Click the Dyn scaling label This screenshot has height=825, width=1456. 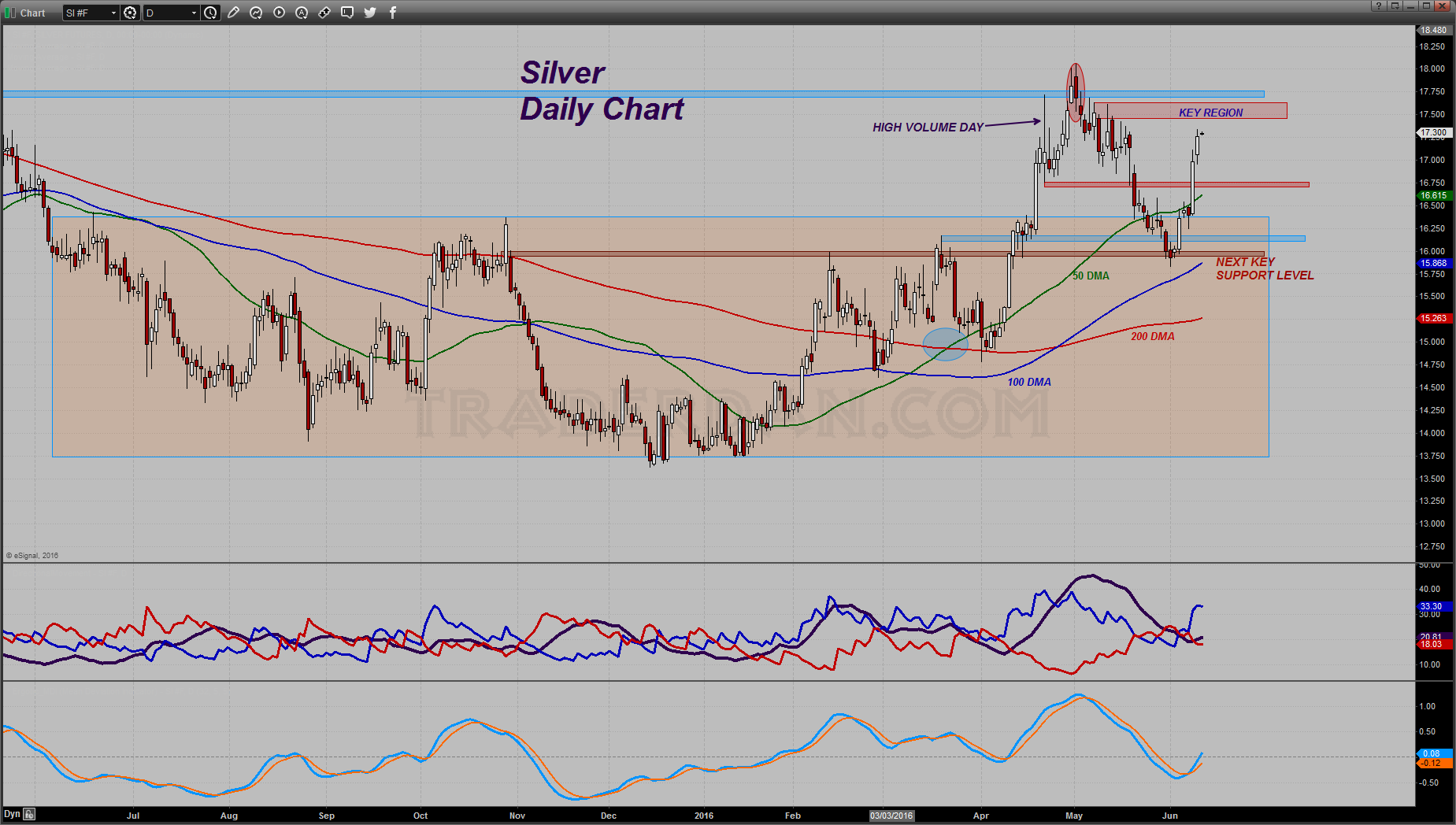click(x=12, y=814)
